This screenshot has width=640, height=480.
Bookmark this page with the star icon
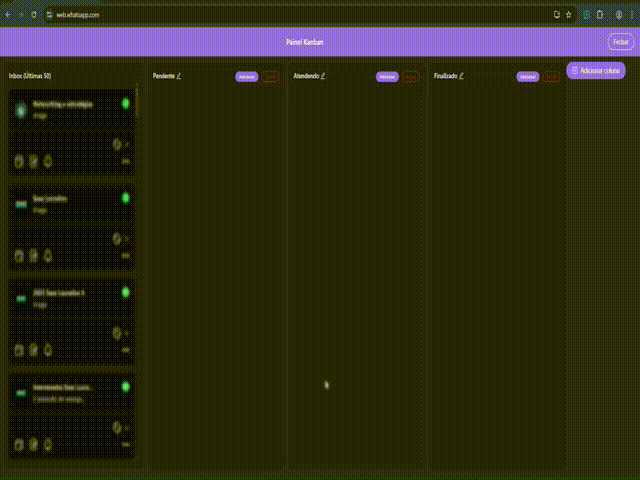[x=569, y=15]
